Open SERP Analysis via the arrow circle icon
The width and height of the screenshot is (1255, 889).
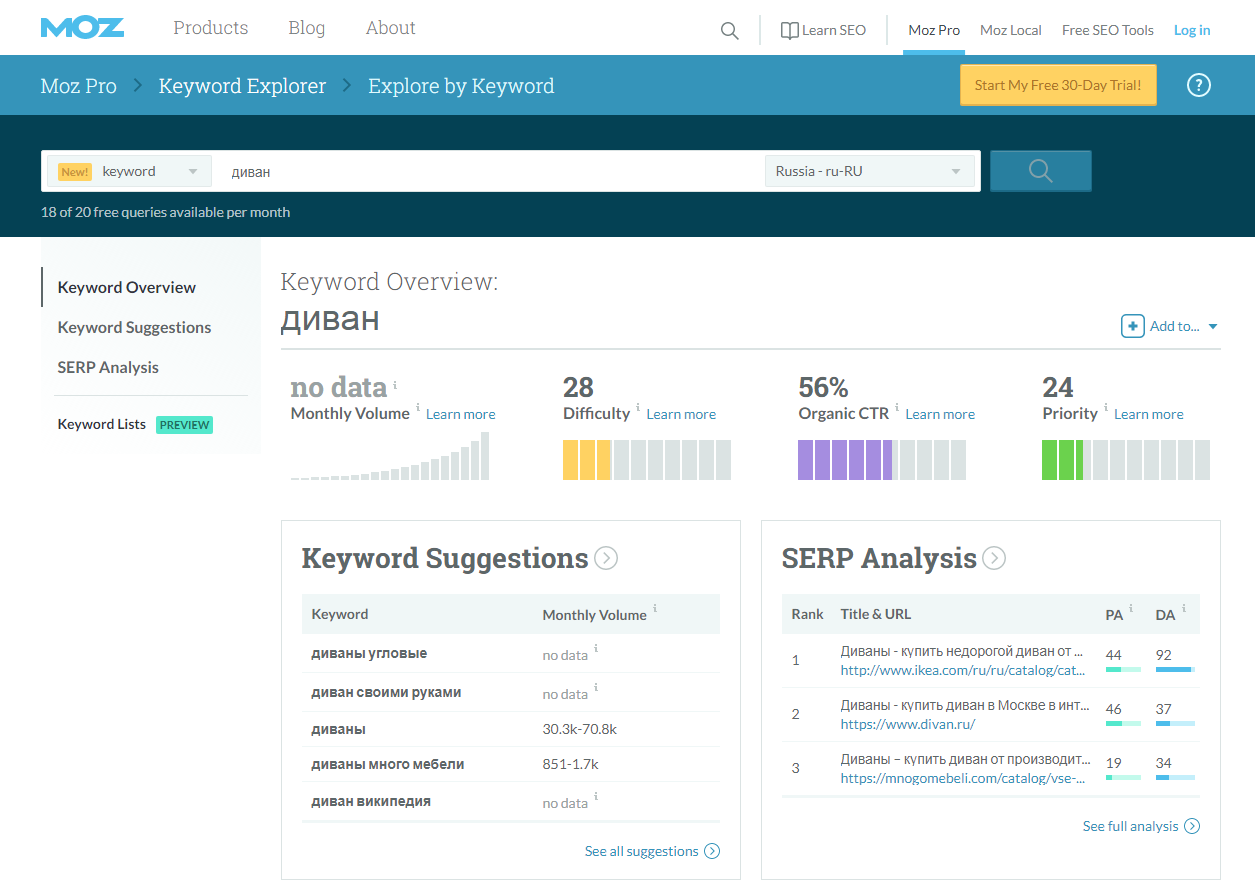(x=993, y=558)
